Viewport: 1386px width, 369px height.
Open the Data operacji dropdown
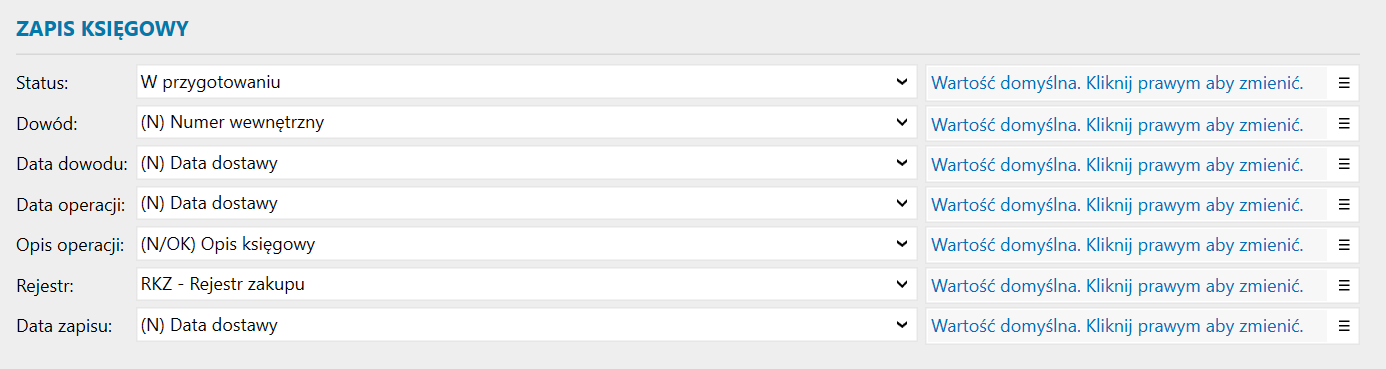(526, 204)
